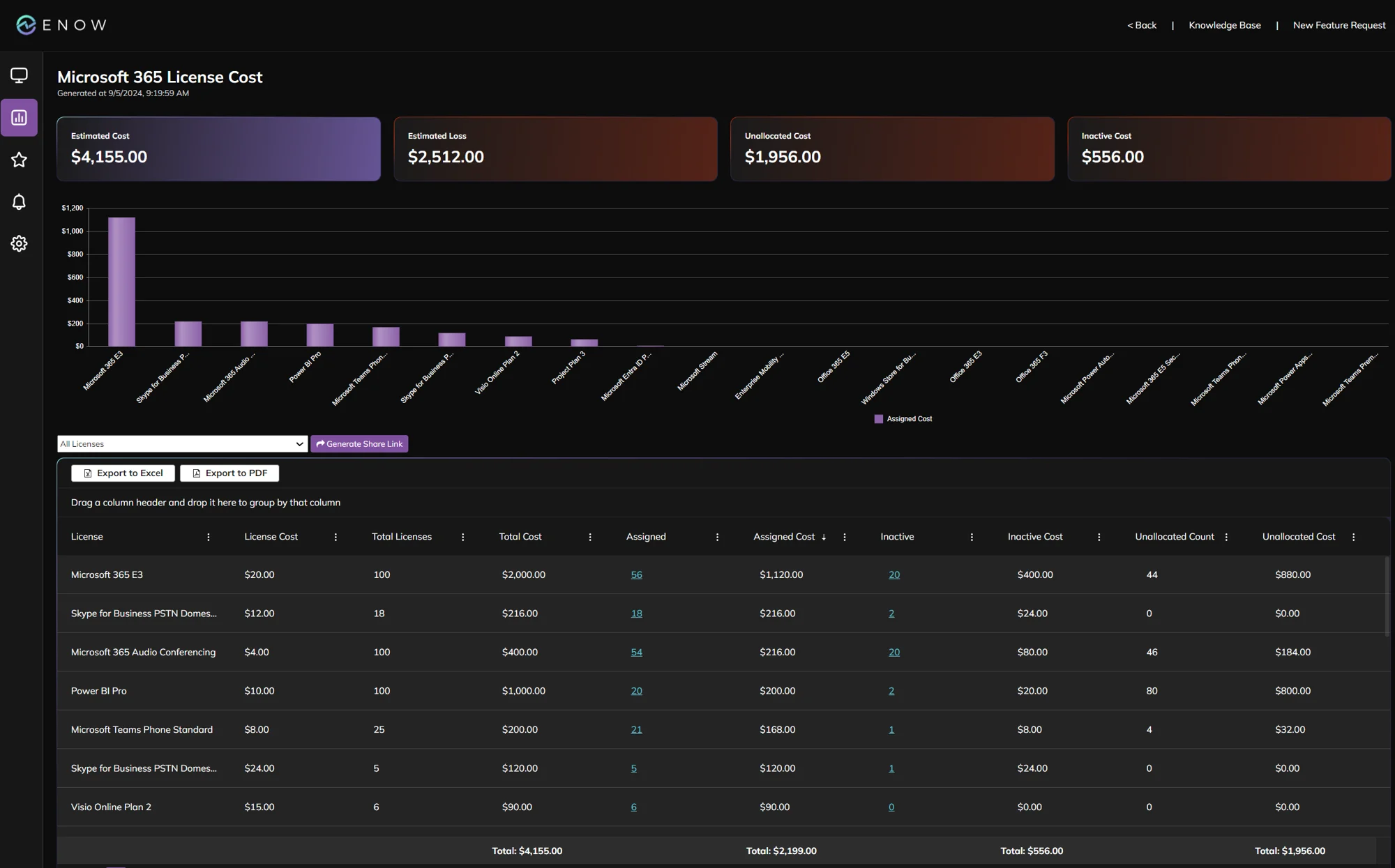Click Assigned Cost sort descending arrow
Image resolution: width=1395 pixels, height=868 pixels.
(824, 537)
